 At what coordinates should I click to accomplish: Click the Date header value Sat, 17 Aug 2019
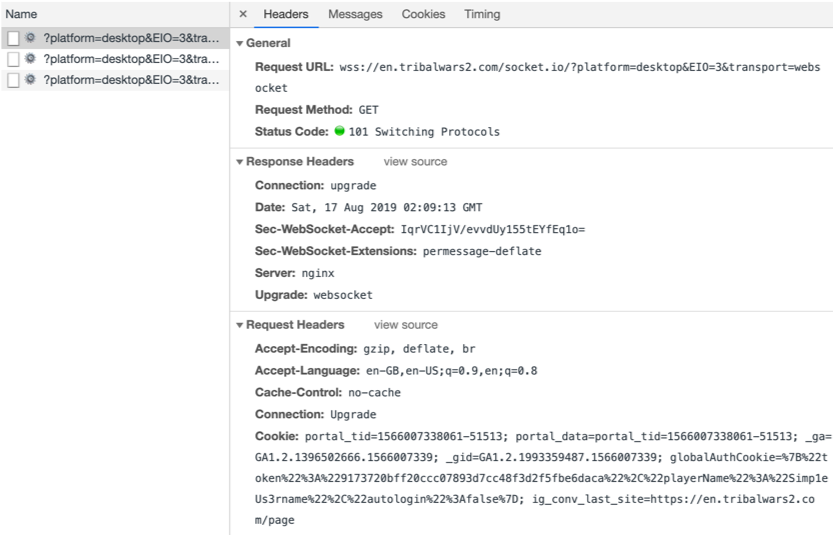[387, 207]
